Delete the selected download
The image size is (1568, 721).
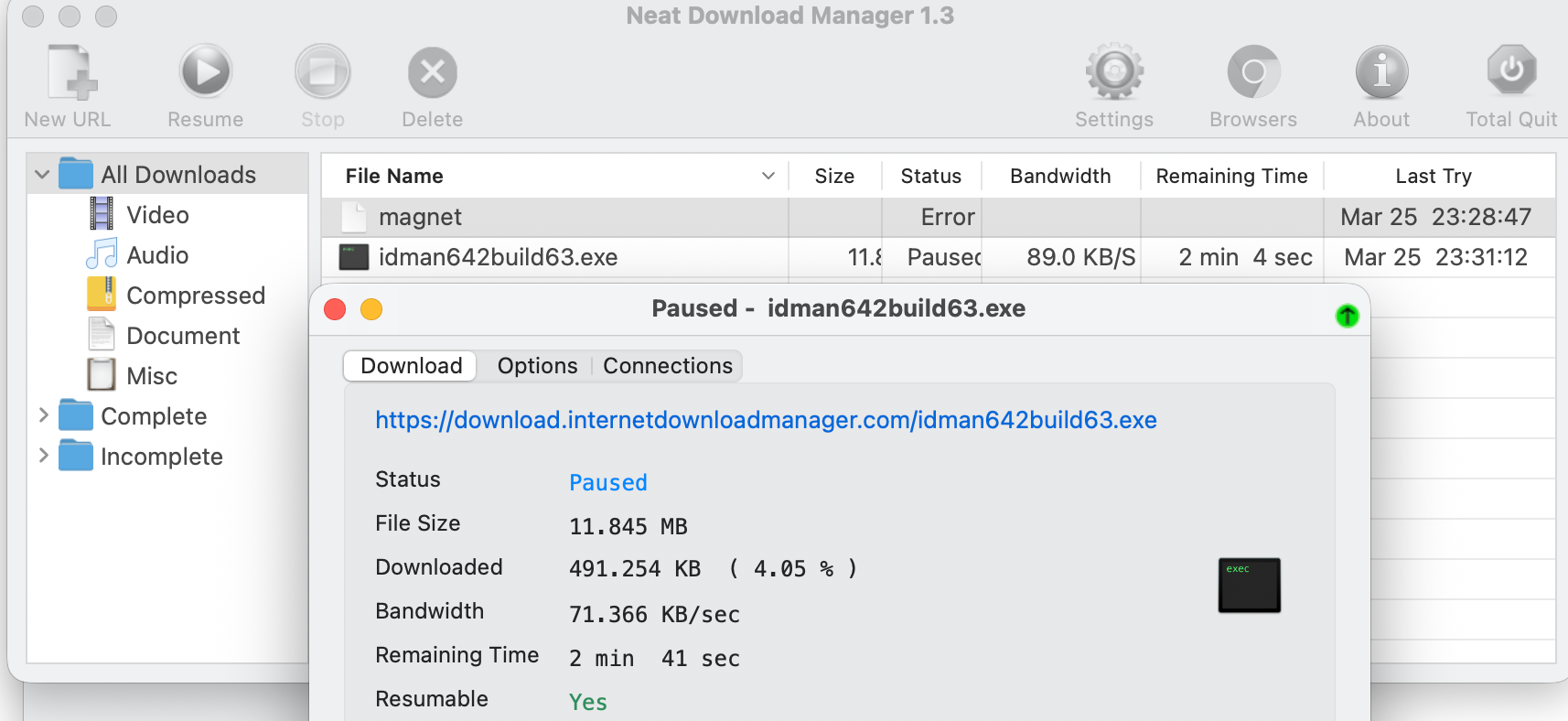[x=433, y=72]
